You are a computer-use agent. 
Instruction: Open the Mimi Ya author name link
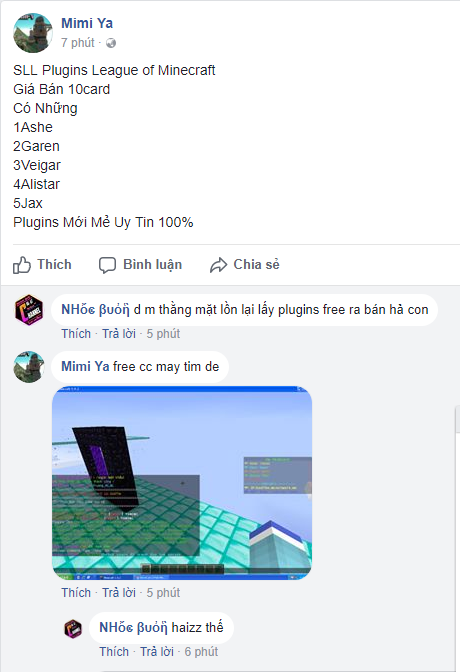pyautogui.click(x=87, y=23)
